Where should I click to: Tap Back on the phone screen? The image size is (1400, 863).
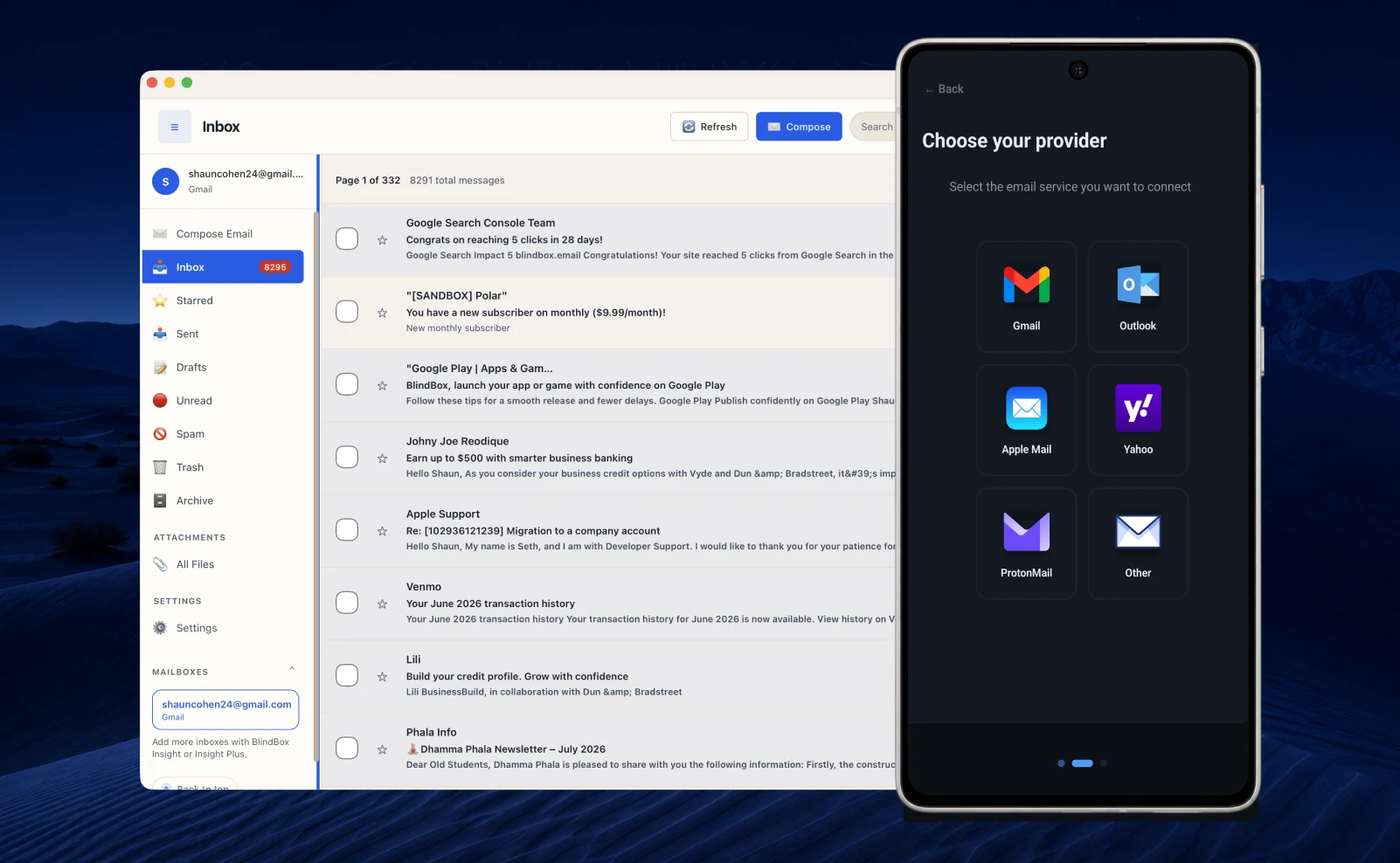944,89
